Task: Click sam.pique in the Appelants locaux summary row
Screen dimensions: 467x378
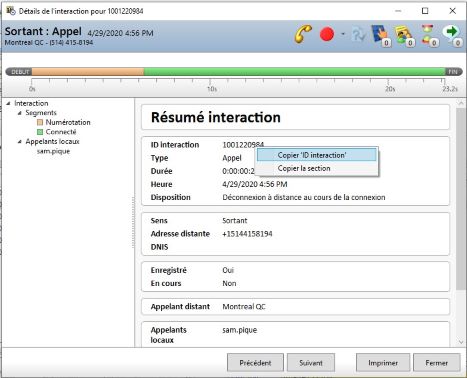Action: pos(240,330)
